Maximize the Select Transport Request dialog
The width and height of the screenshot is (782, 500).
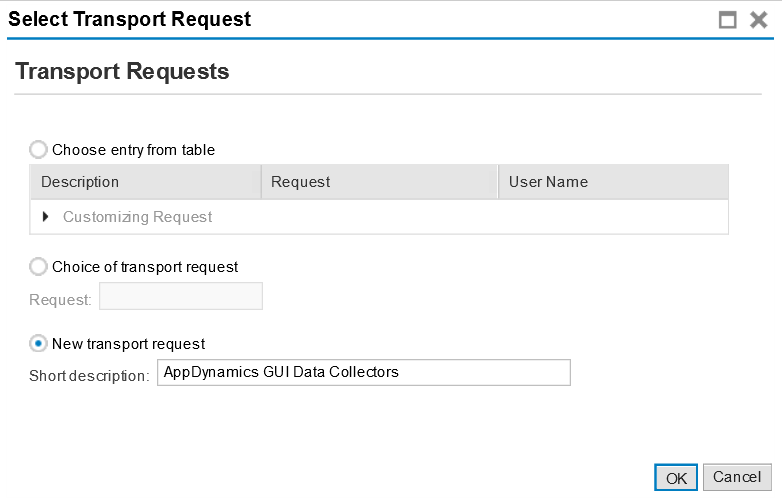click(727, 20)
